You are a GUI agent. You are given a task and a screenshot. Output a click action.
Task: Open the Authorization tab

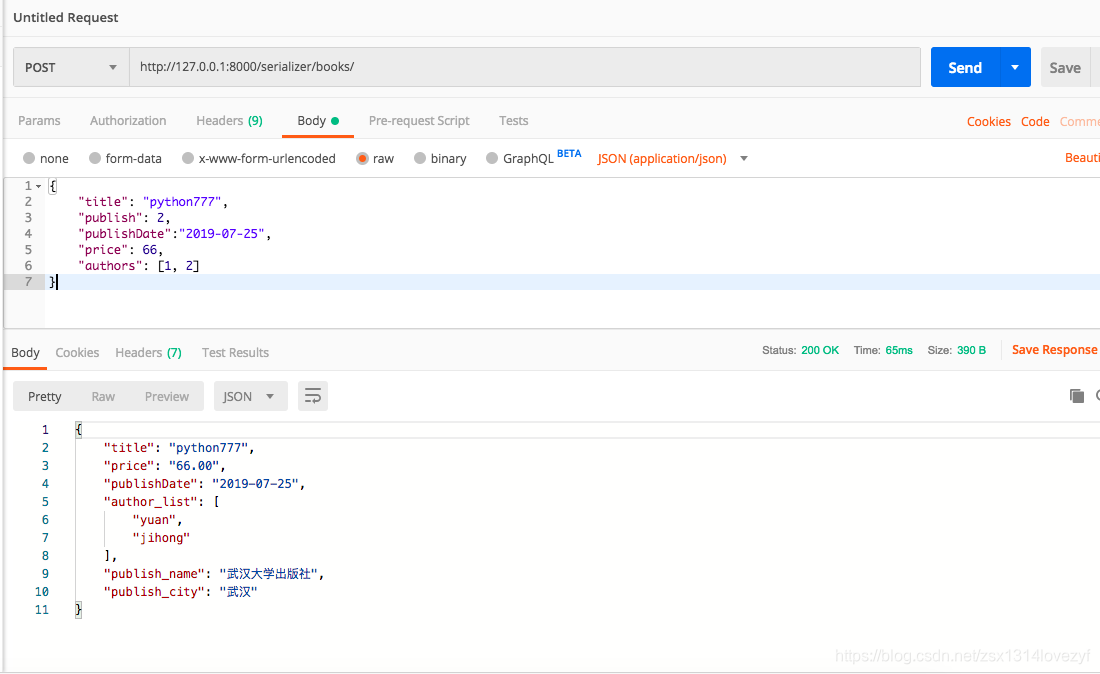[128, 121]
